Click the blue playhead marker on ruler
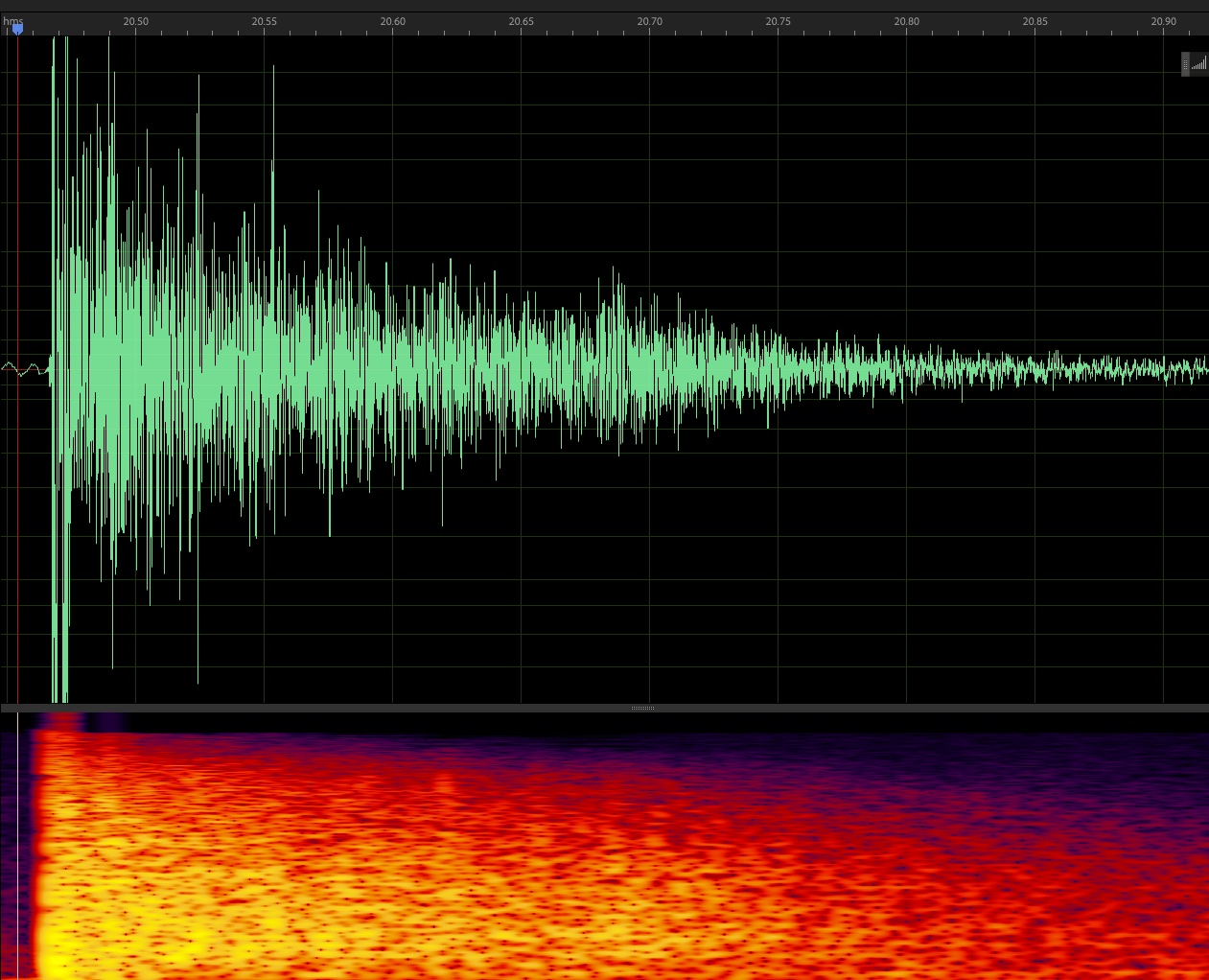1209x980 pixels. 17,30
